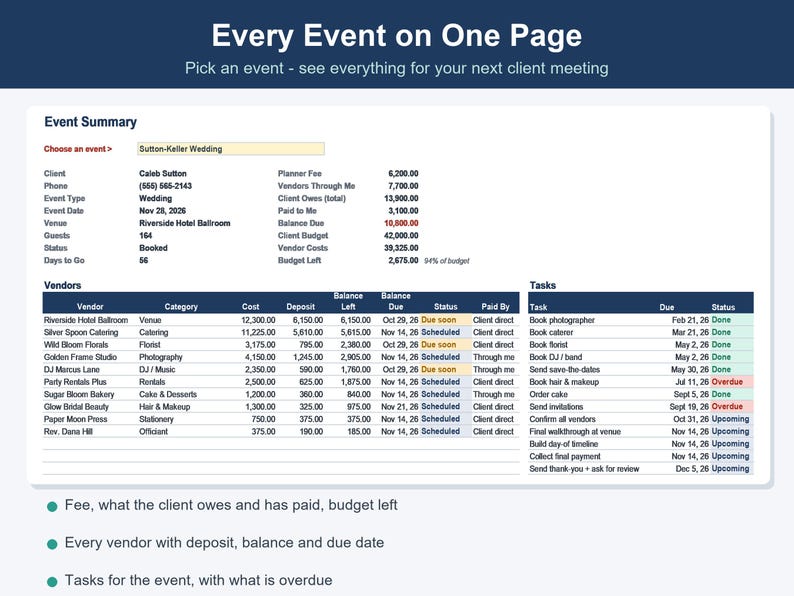The width and height of the screenshot is (794, 596).
Task: Select cost 11,225.00 for catering
Action: [258, 332]
